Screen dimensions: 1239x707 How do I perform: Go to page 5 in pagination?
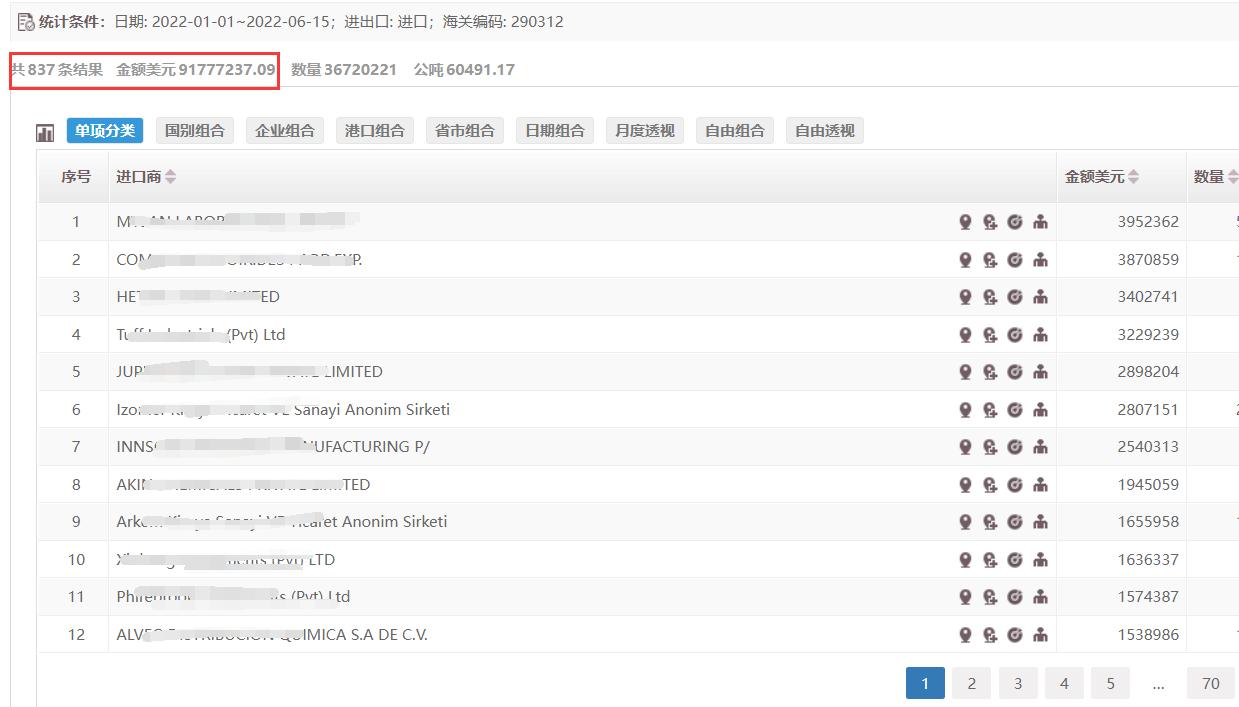[x=1110, y=684]
